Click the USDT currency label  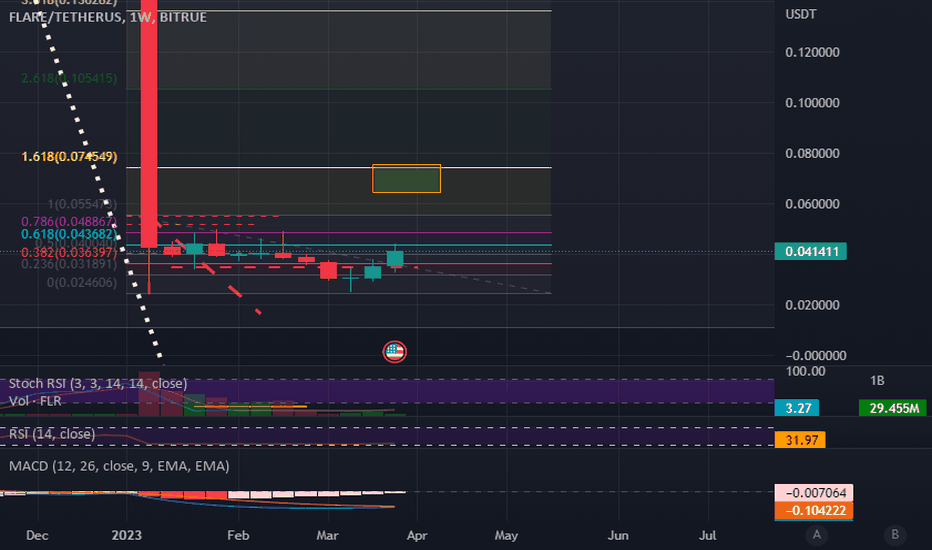[801, 14]
